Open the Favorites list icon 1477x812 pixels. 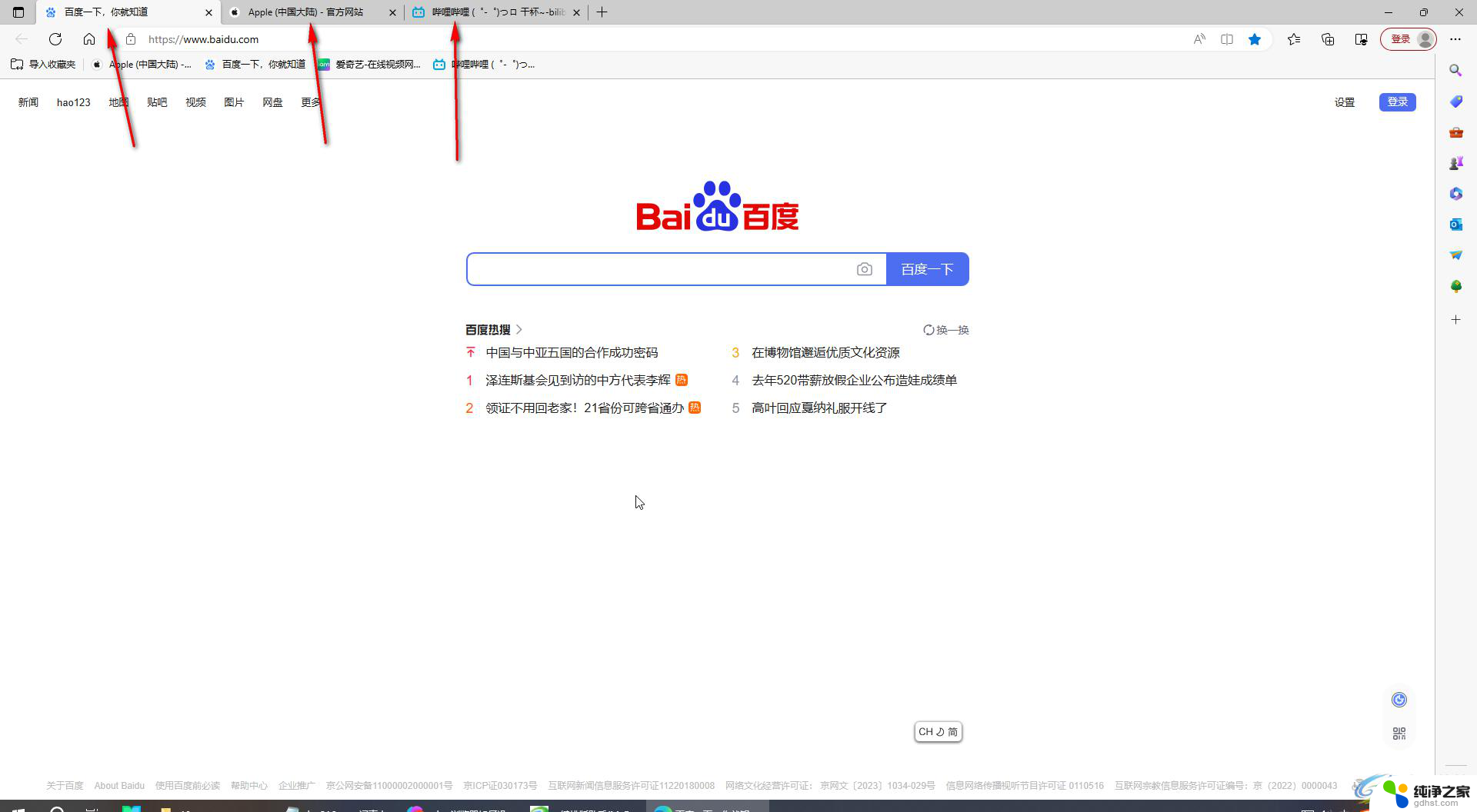tap(1294, 39)
